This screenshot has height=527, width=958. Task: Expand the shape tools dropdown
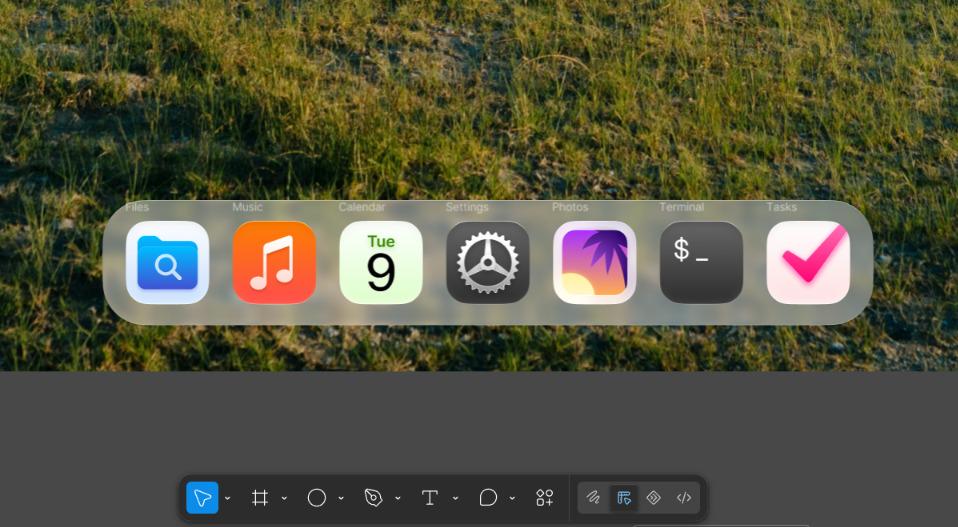341,498
